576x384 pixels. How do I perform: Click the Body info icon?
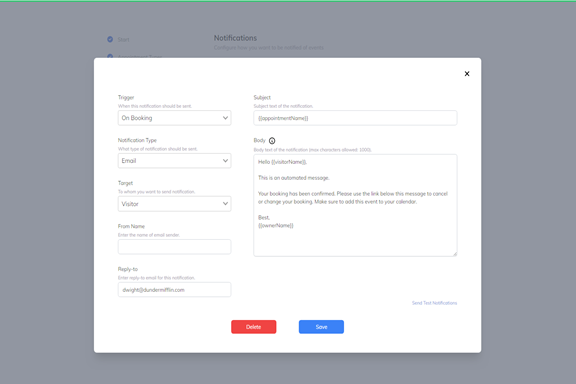pos(272,141)
